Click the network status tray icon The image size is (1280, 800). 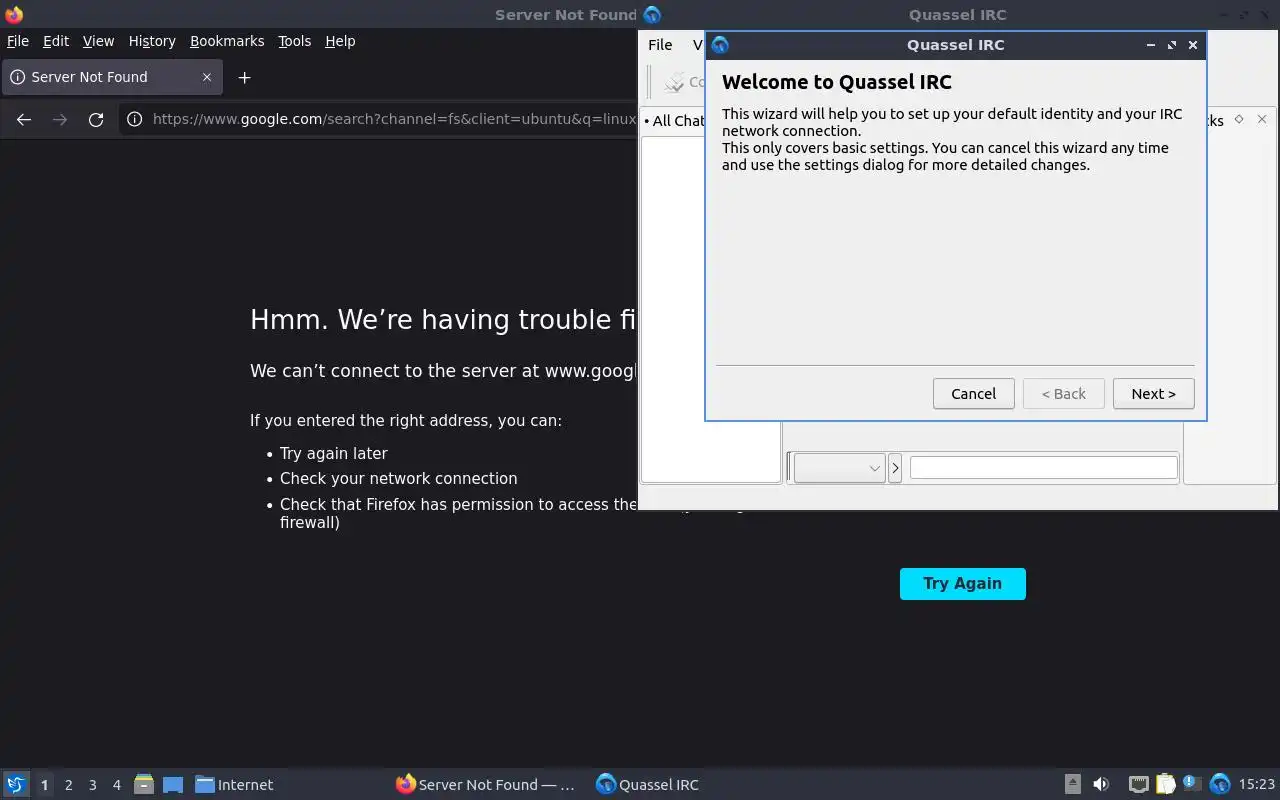pyautogui.click(x=1138, y=785)
